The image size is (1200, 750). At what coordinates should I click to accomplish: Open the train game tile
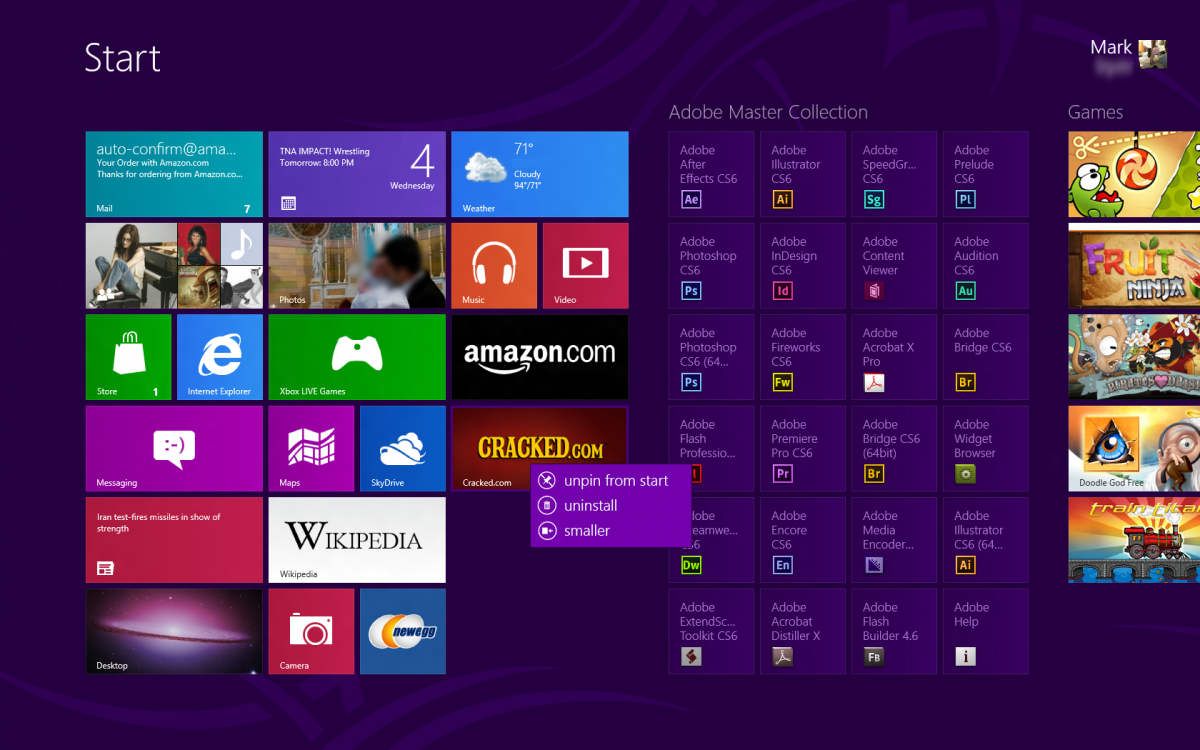pyautogui.click(x=1134, y=540)
